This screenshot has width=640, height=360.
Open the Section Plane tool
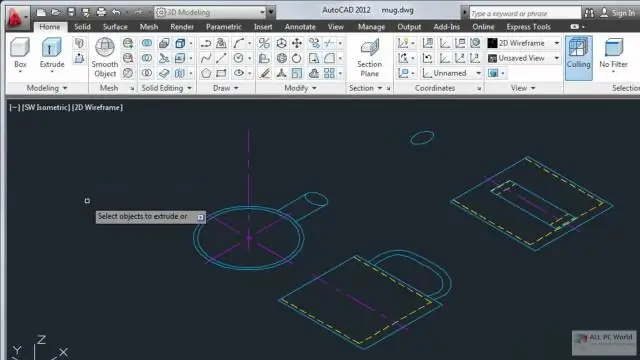tap(369, 57)
